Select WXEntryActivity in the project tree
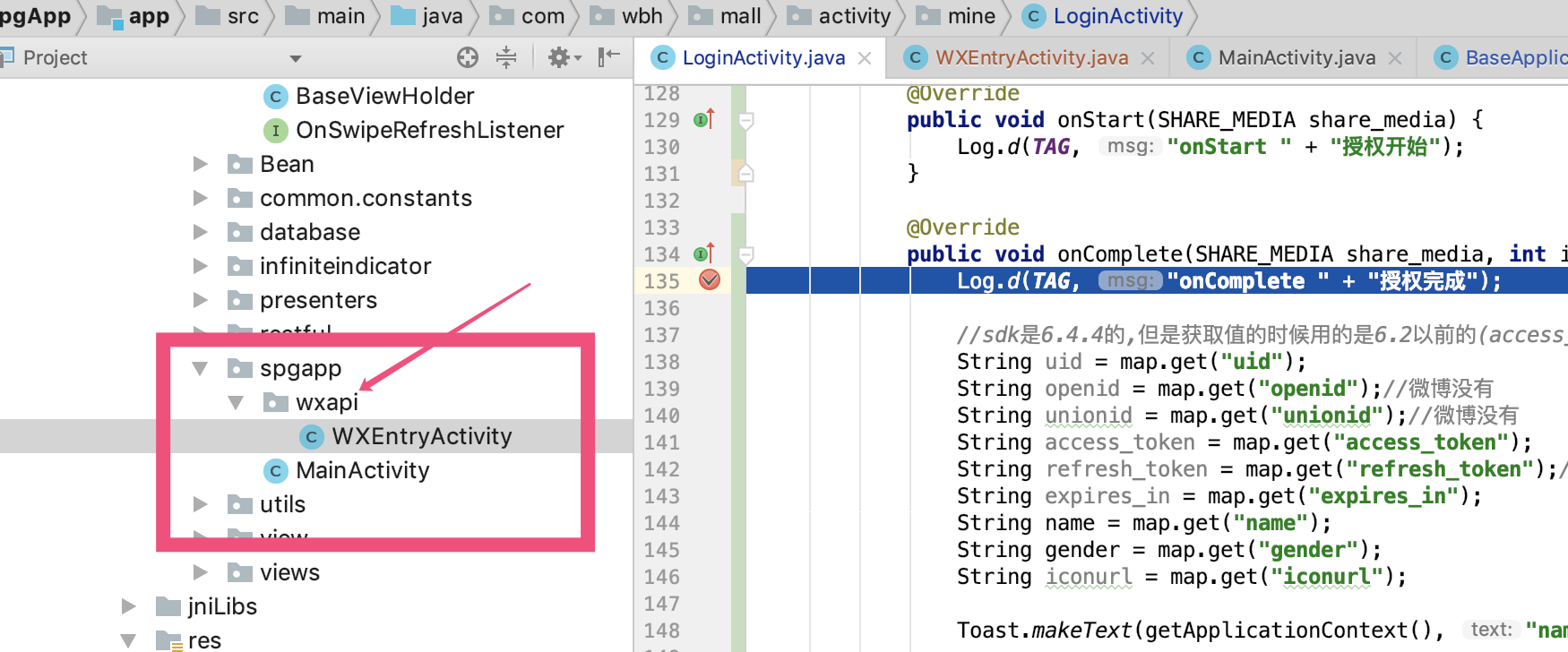The width and height of the screenshot is (1568, 652). click(422, 437)
